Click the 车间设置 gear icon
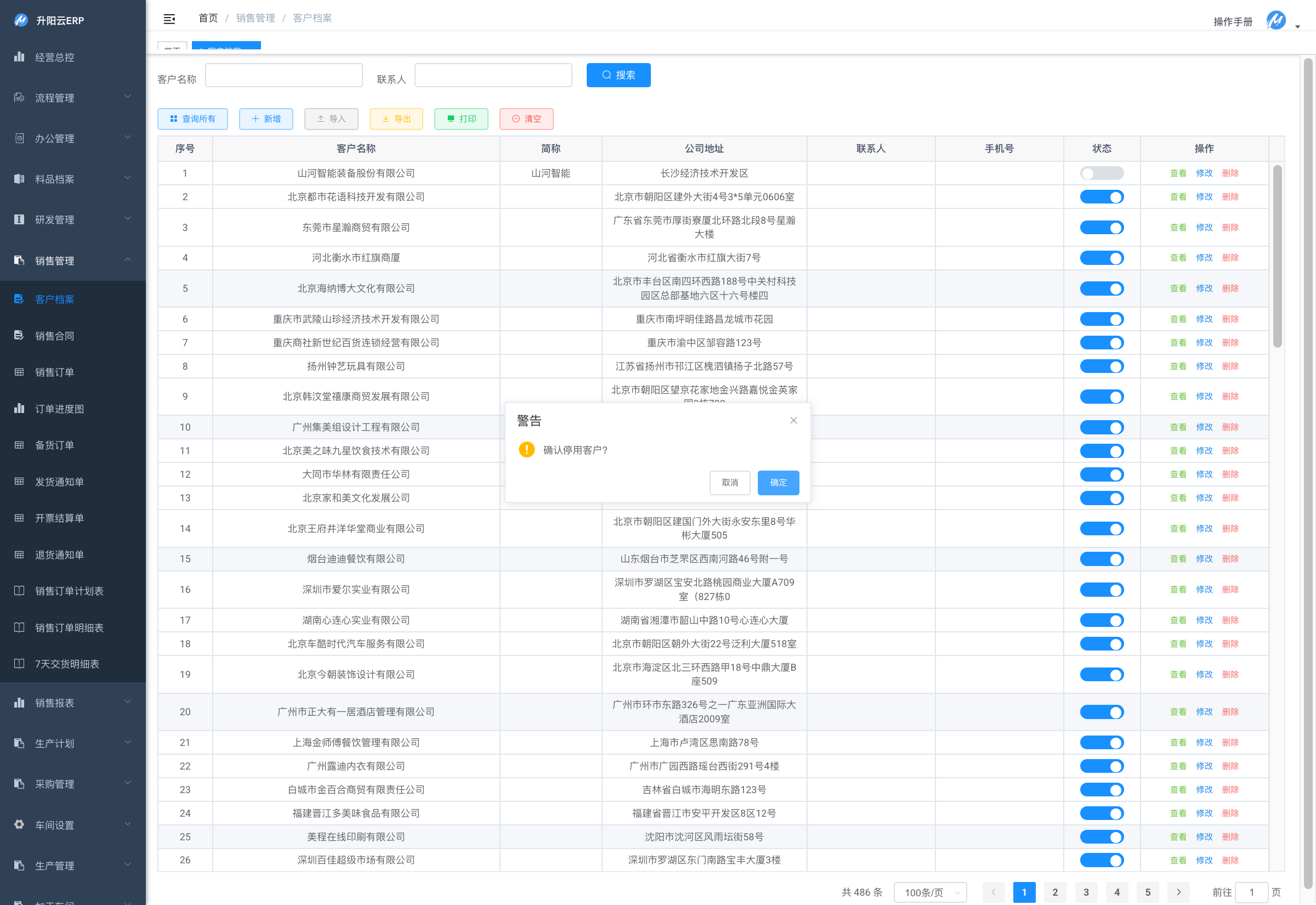This screenshot has width=1316, height=905. click(x=19, y=824)
